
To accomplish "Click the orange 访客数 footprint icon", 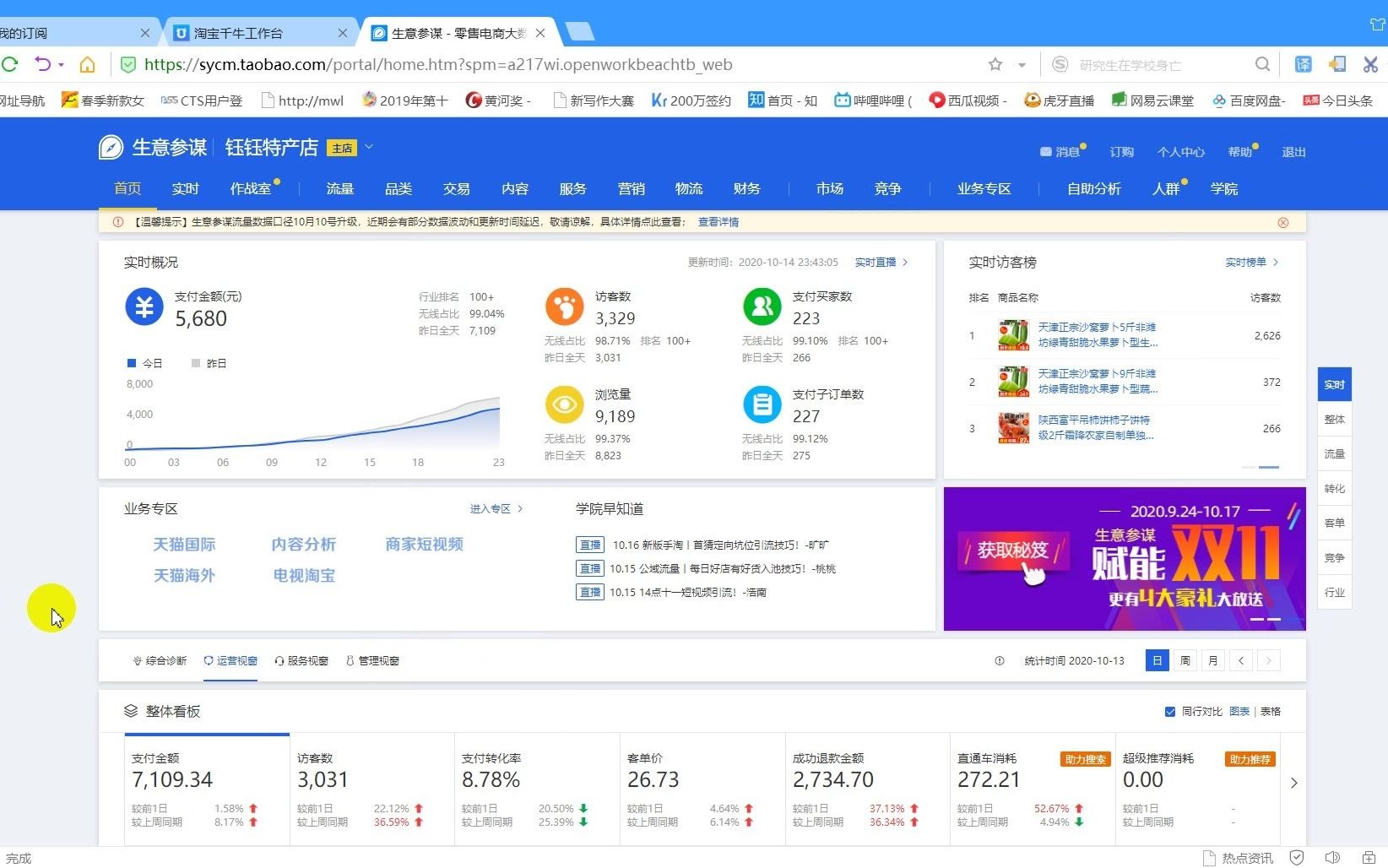I will click(564, 307).
